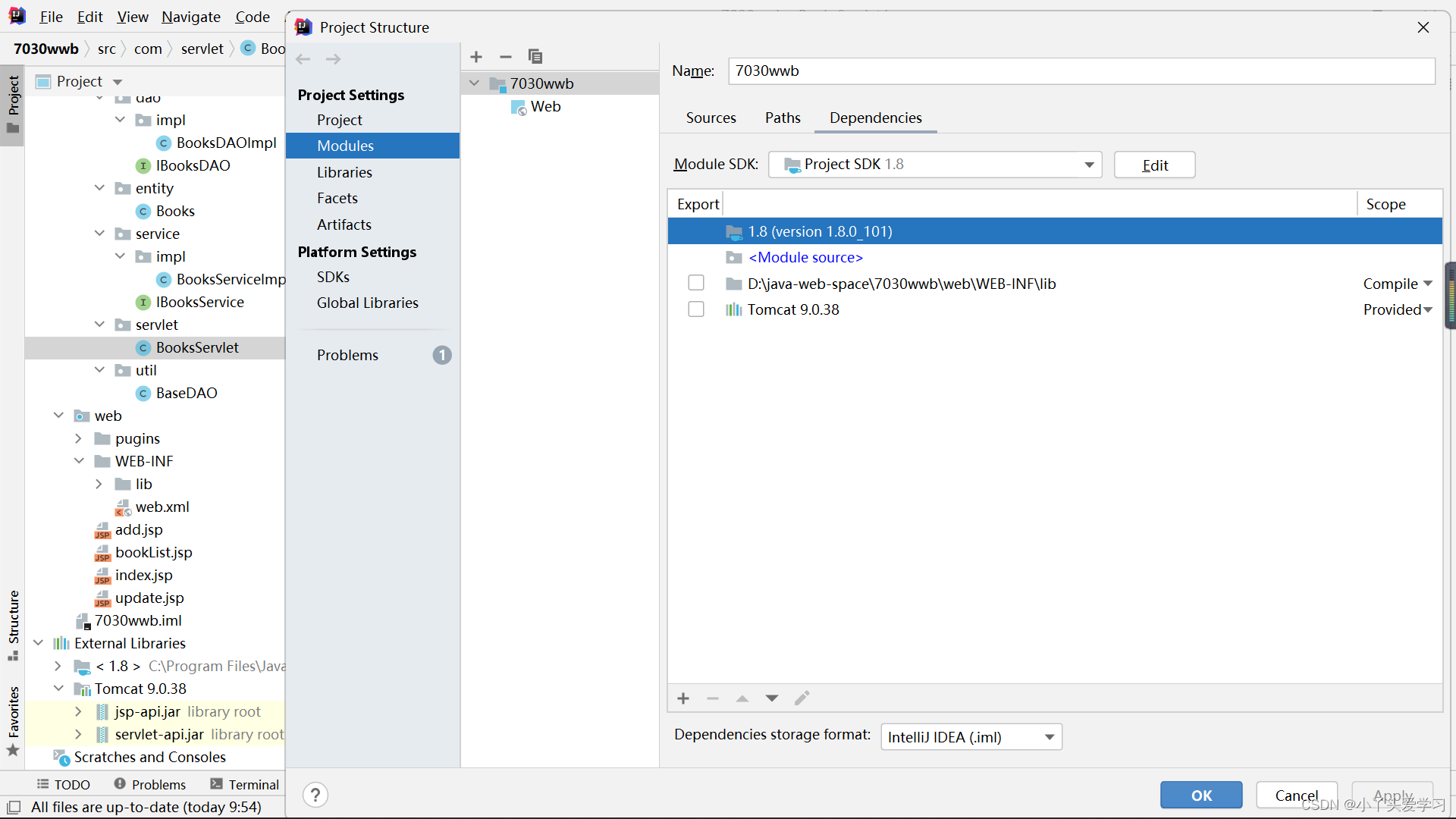
Task: Expand the pugins folder
Action: point(78,438)
